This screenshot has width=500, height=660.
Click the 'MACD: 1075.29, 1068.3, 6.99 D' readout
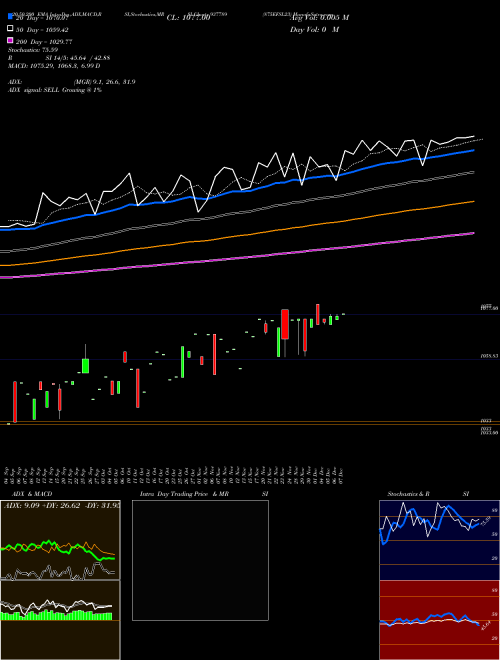(54, 66)
